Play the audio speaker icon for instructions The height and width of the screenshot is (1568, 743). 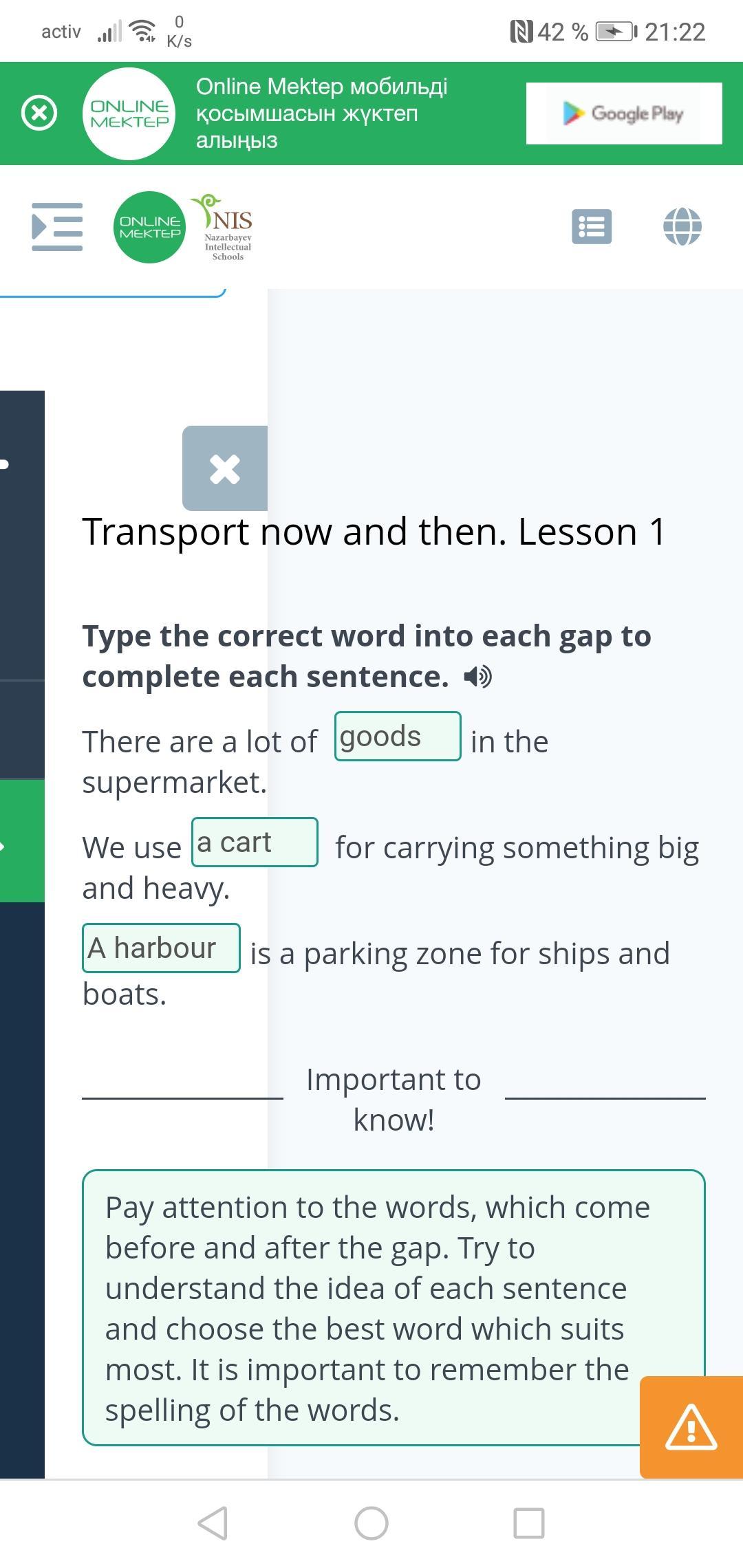[477, 677]
